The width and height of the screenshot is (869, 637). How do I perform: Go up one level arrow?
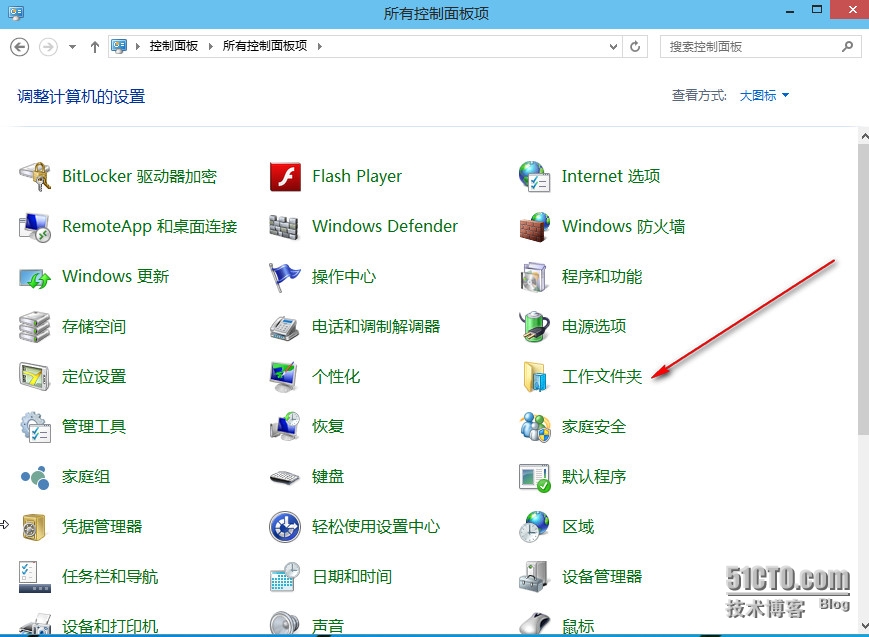pos(95,47)
